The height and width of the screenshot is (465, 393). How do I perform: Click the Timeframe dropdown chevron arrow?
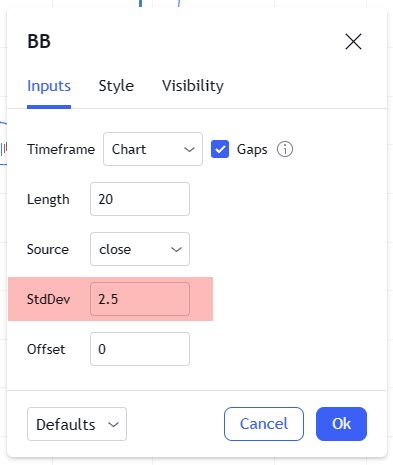pyautogui.click(x=189, y=149)
